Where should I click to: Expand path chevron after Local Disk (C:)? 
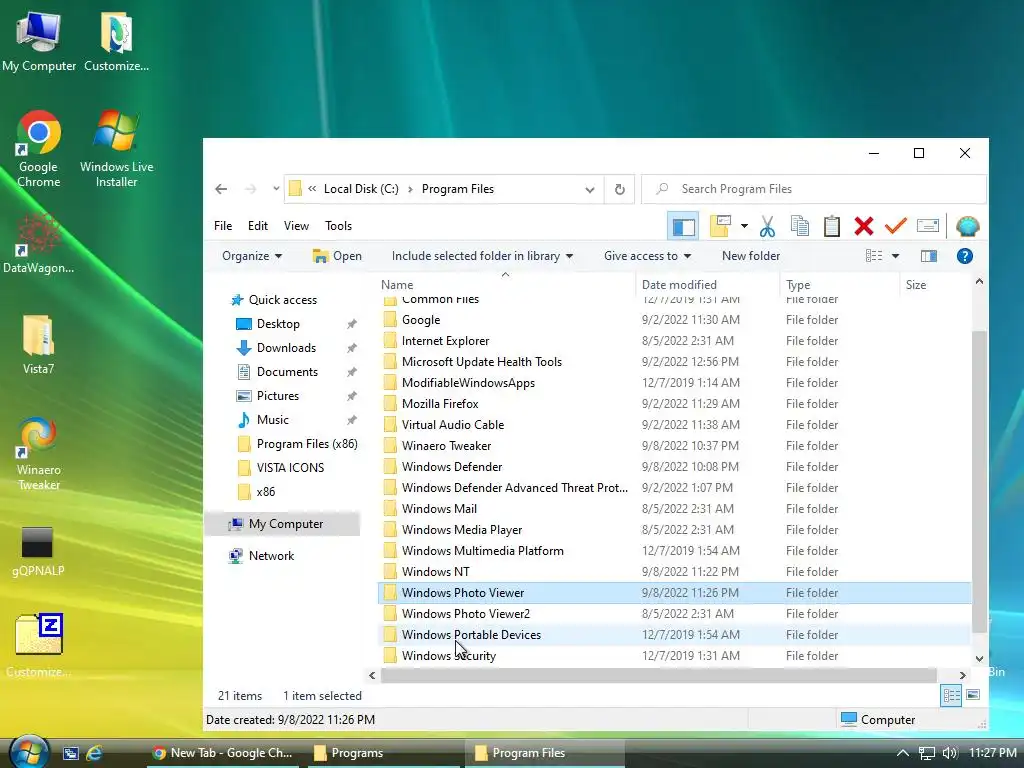click(410, 189)
